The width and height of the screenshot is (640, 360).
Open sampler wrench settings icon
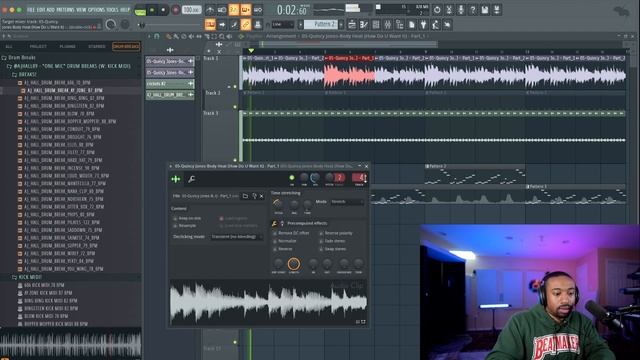tap(191, 179)
